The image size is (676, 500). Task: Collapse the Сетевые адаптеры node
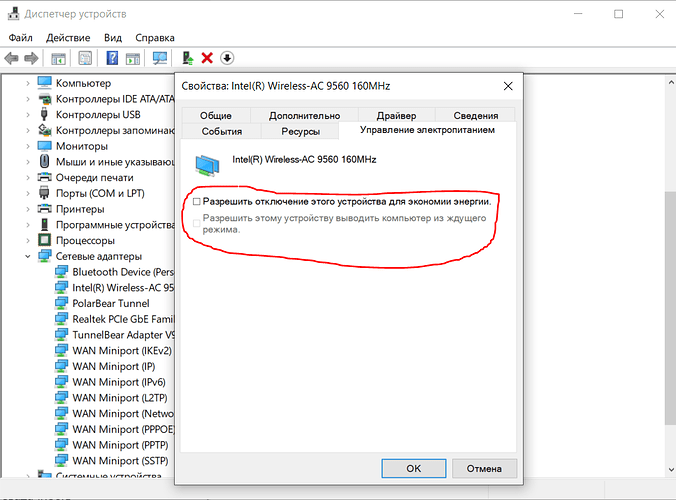(x=28, y=256)
